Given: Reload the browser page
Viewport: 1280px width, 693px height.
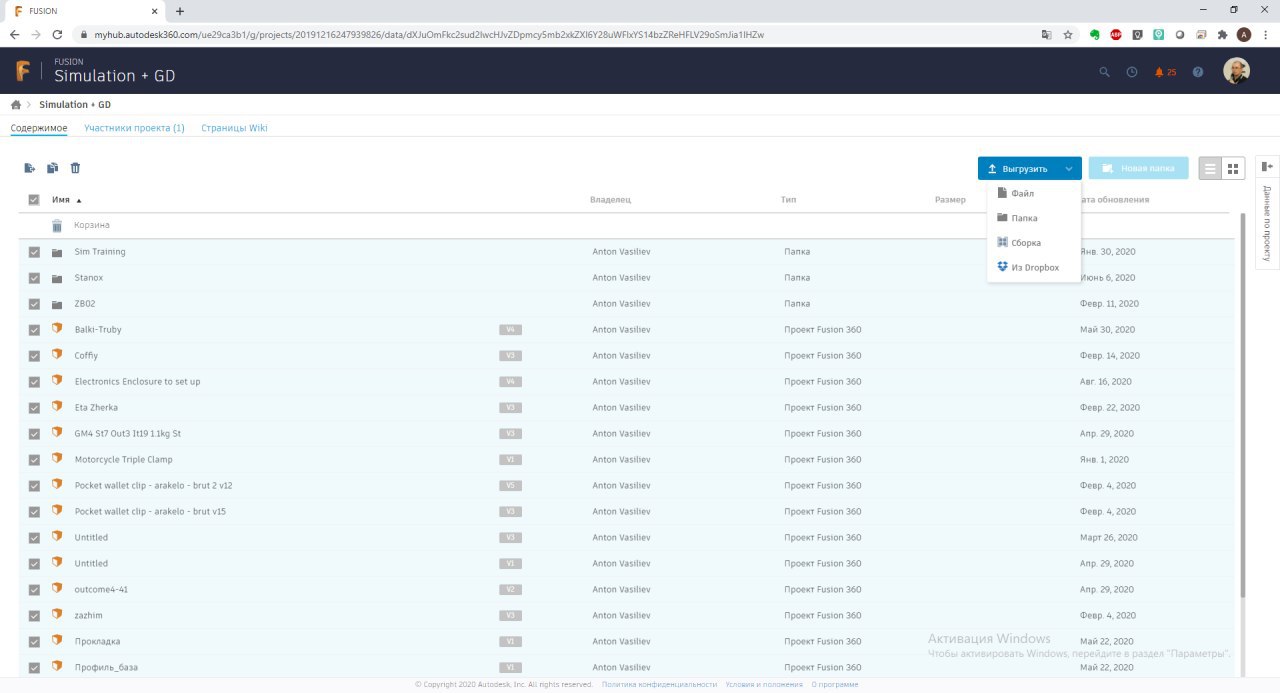Looking at the screenshot, I should (58, 34).
